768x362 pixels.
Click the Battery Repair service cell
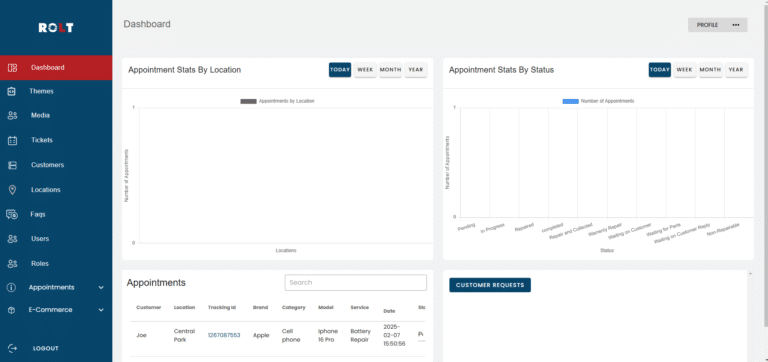[x=360, y=336]
